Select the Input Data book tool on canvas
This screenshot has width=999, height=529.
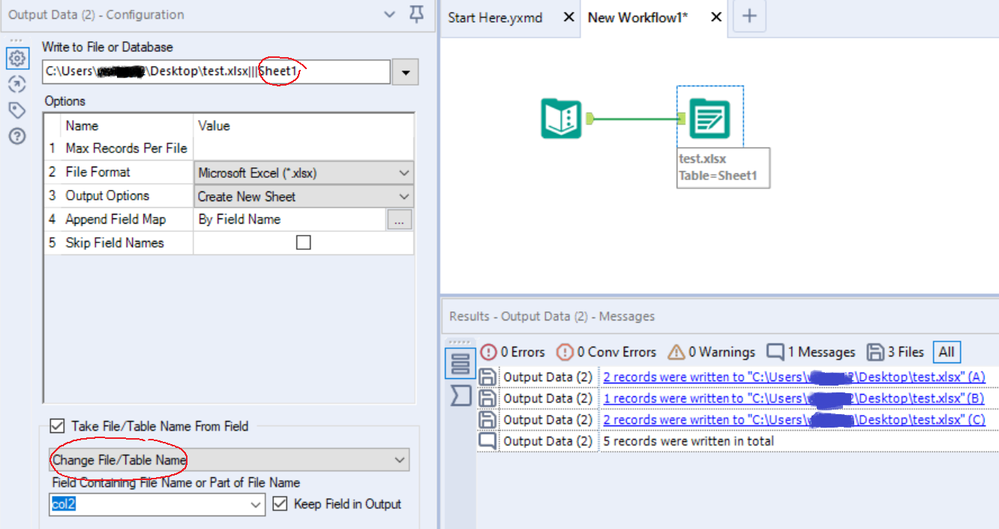point(561,119)
